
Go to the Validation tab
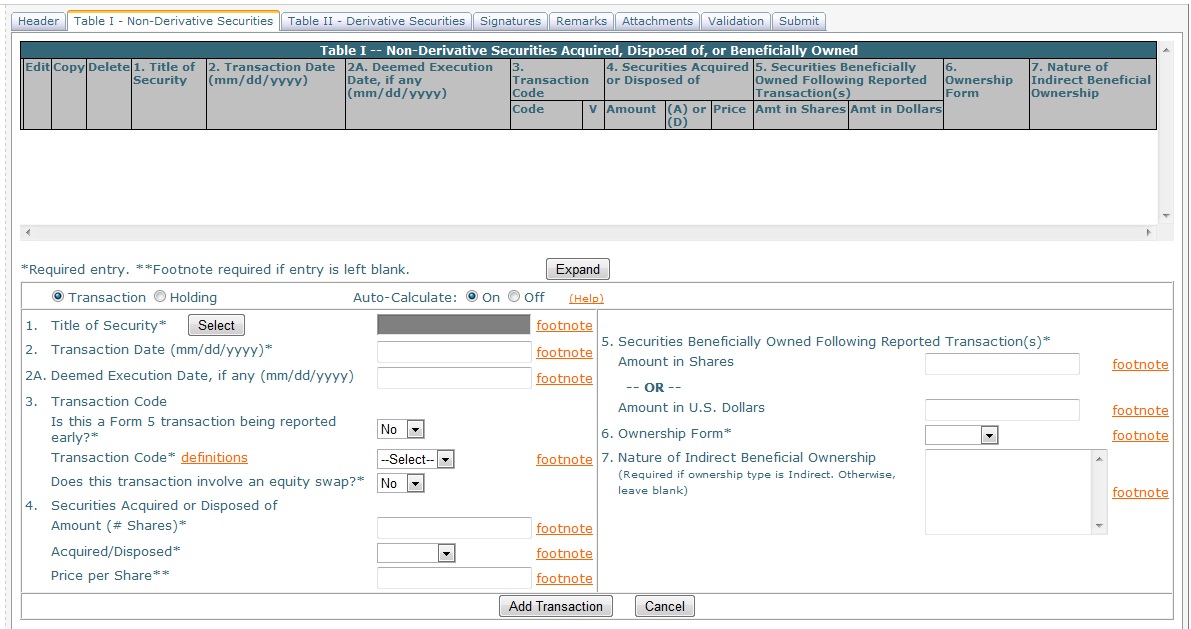[x=735, y=21]
